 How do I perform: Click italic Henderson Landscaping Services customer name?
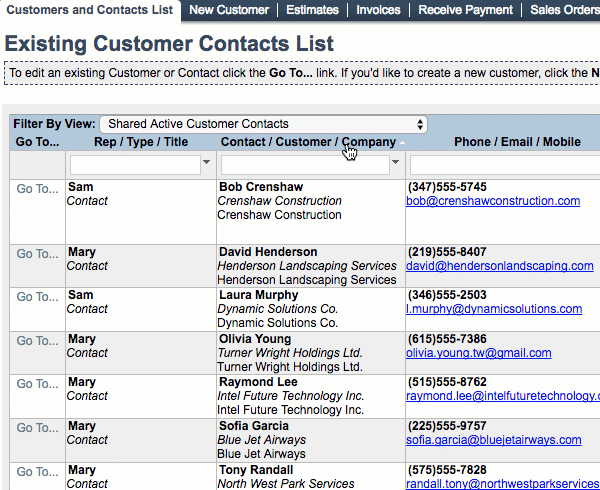[x=307, y=266]
